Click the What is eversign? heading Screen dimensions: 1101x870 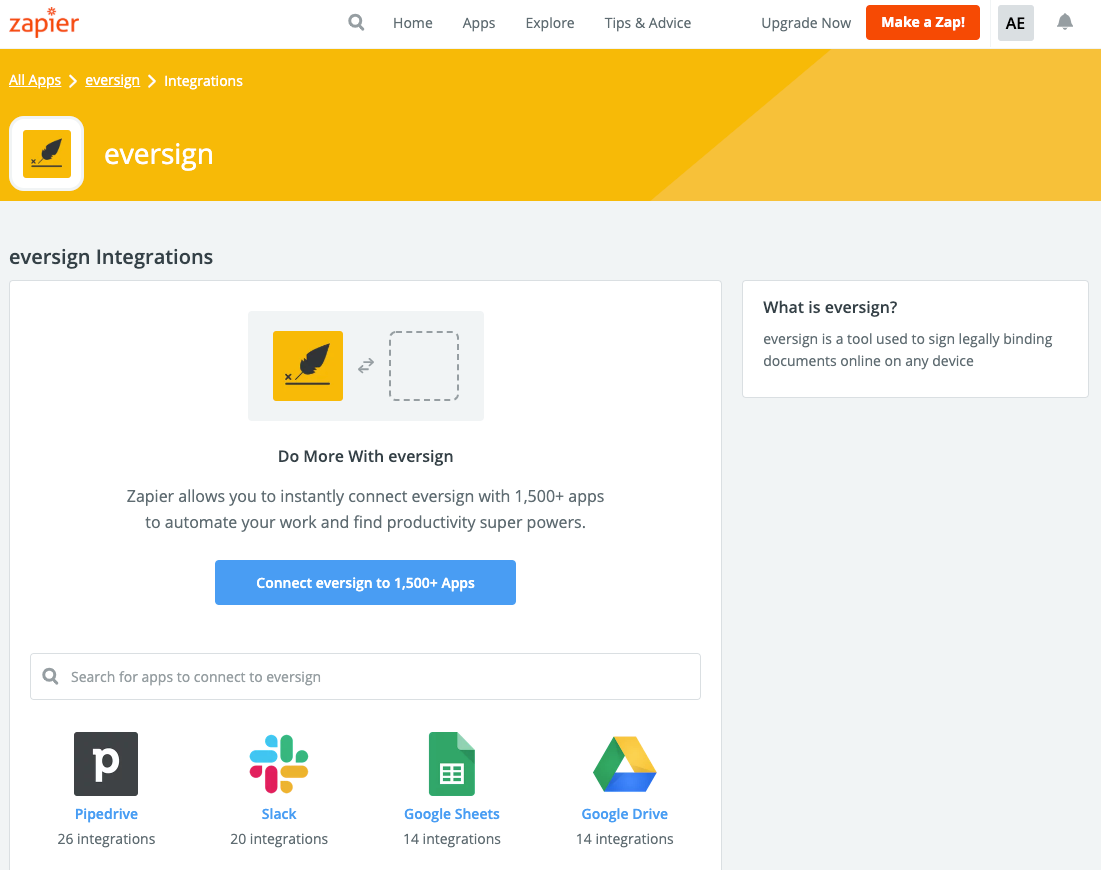(x=830, y=307)
